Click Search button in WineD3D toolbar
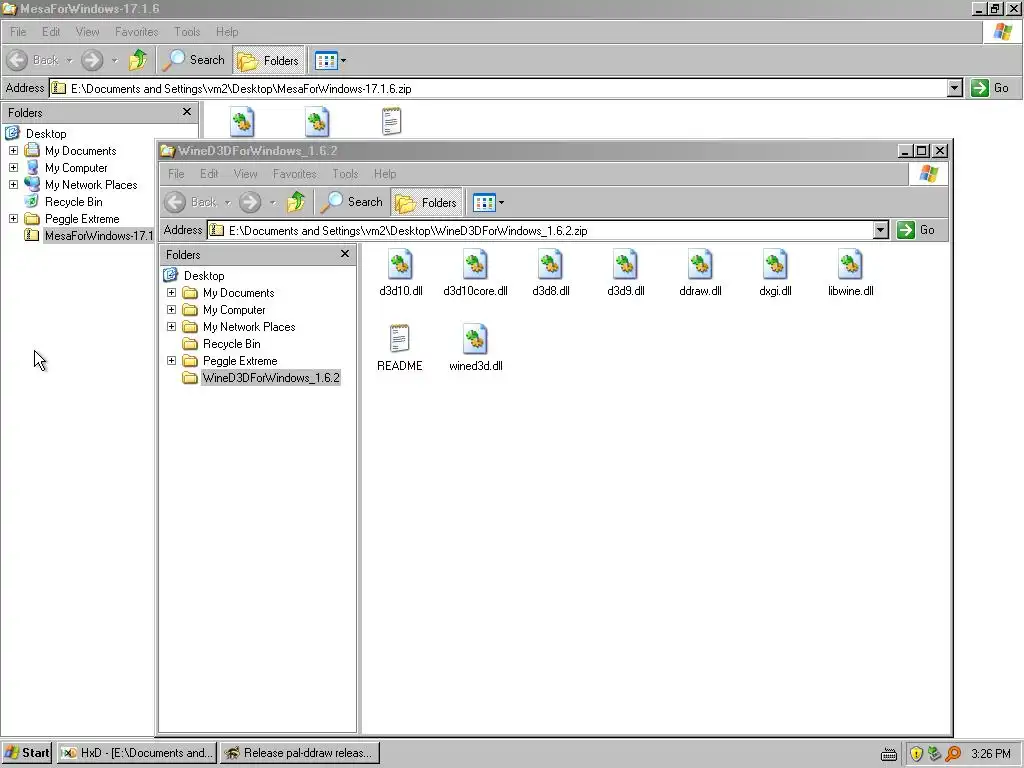1024x768 pixels. point(351,202)
